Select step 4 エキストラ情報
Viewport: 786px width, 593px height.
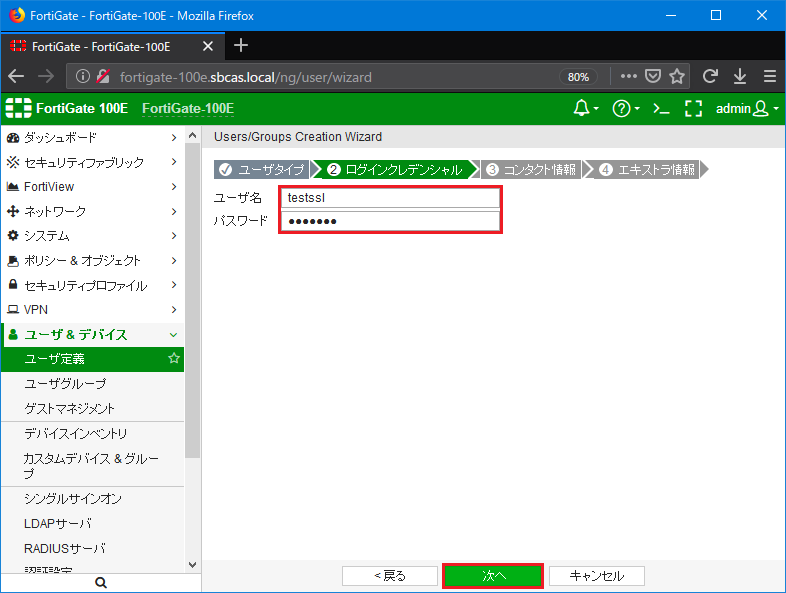[x=647, y=169]
